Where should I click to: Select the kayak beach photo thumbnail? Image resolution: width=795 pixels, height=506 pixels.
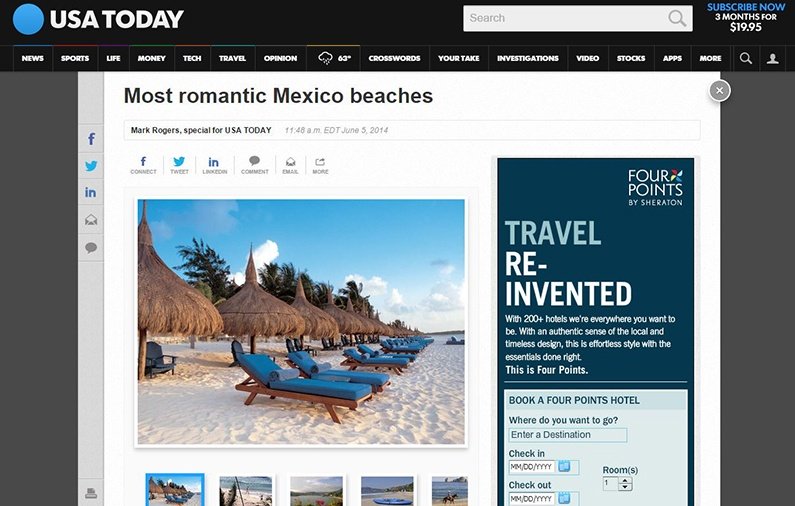pyautogui.click(x=386, y=491)
